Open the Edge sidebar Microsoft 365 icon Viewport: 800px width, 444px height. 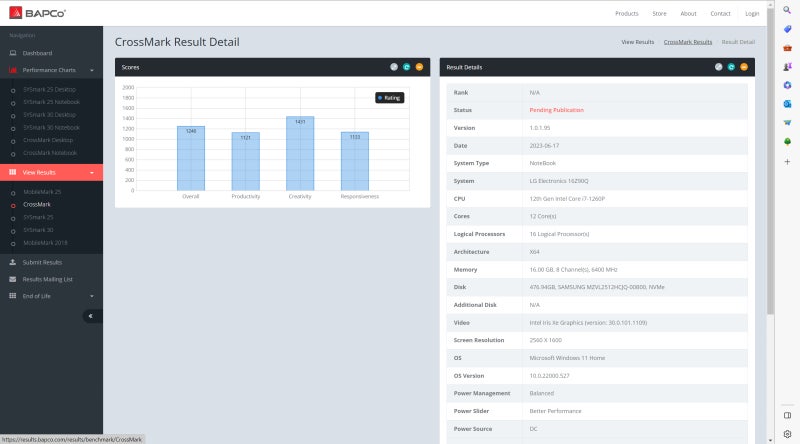click(787, 85)
